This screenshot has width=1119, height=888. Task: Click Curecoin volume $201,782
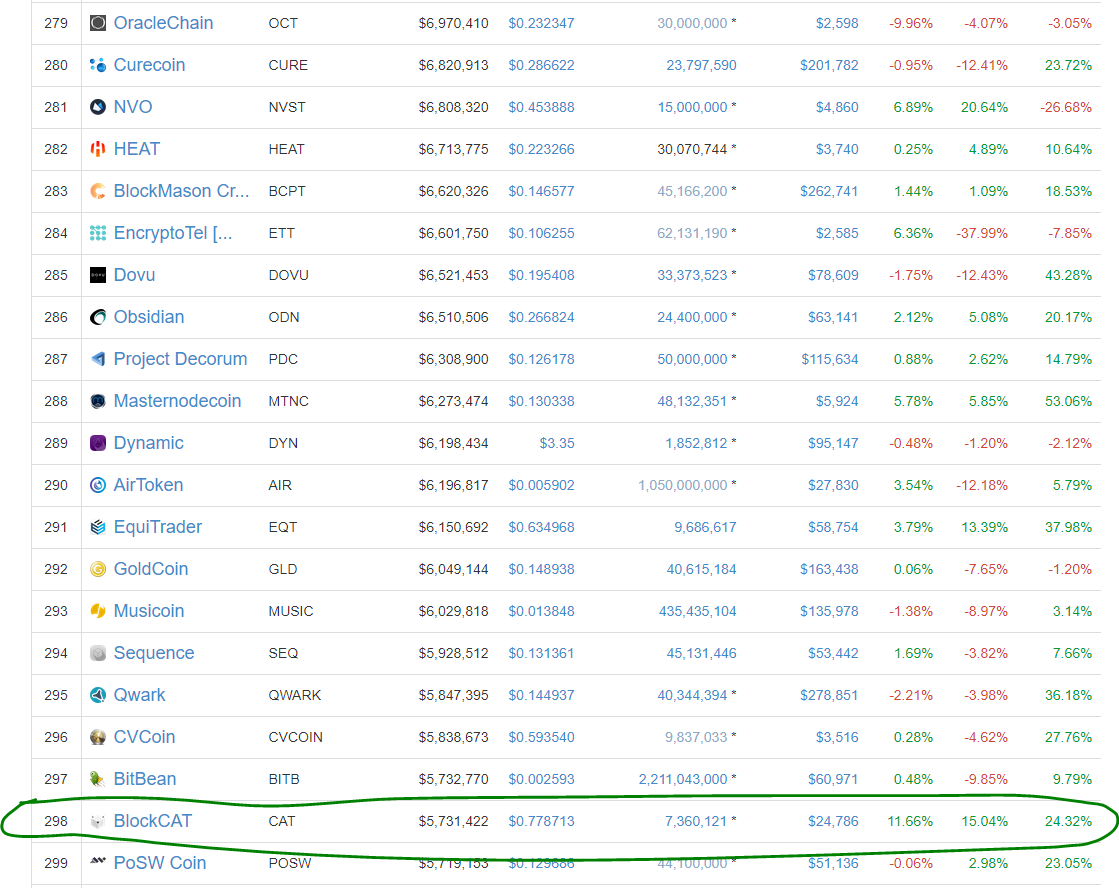pos(829,65)
